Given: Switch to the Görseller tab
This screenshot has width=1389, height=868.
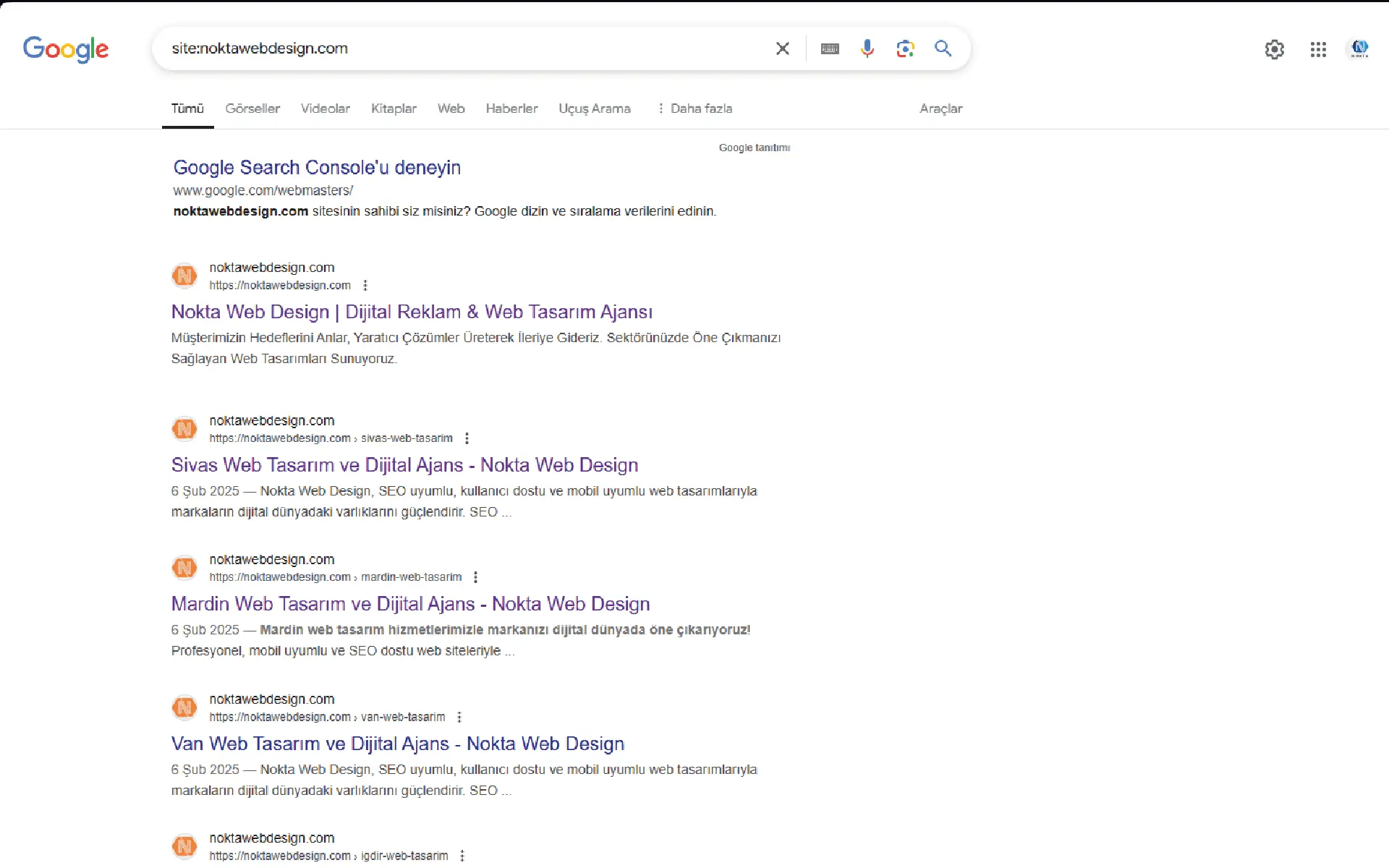Looking at the screenshot, I should (252, 109).
